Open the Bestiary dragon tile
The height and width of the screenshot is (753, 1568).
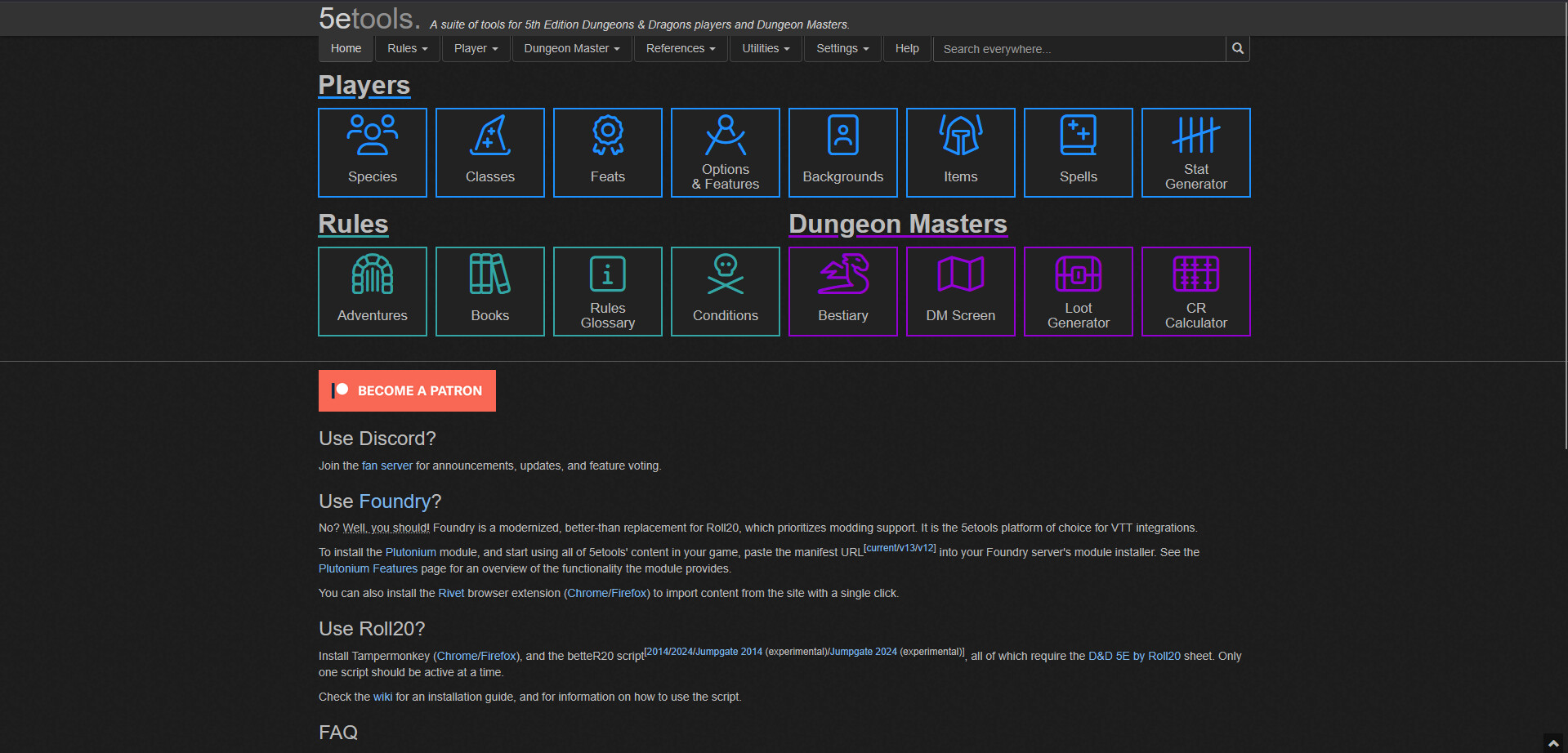coord(843,292)
